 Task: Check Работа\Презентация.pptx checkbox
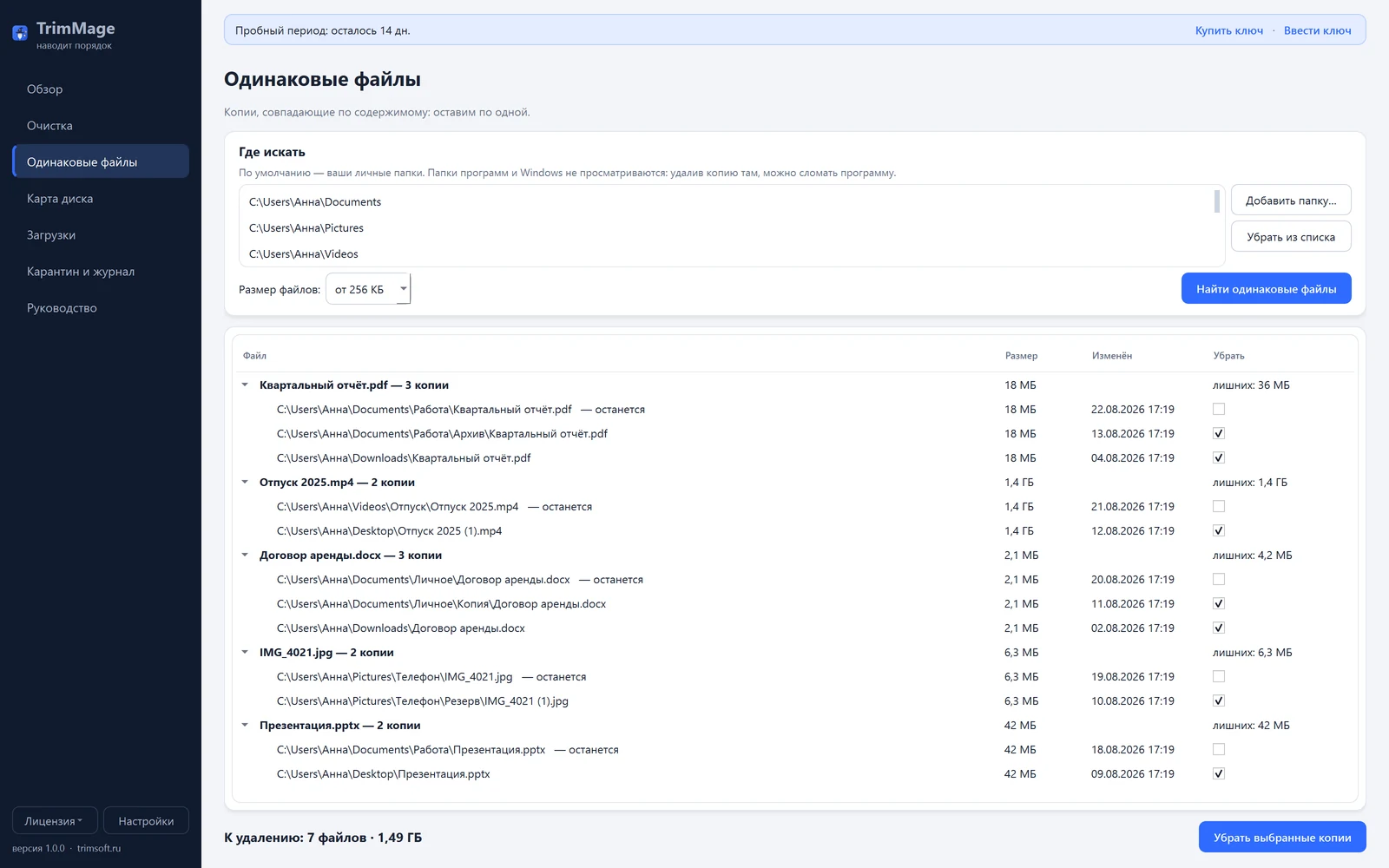point(1219,749)
